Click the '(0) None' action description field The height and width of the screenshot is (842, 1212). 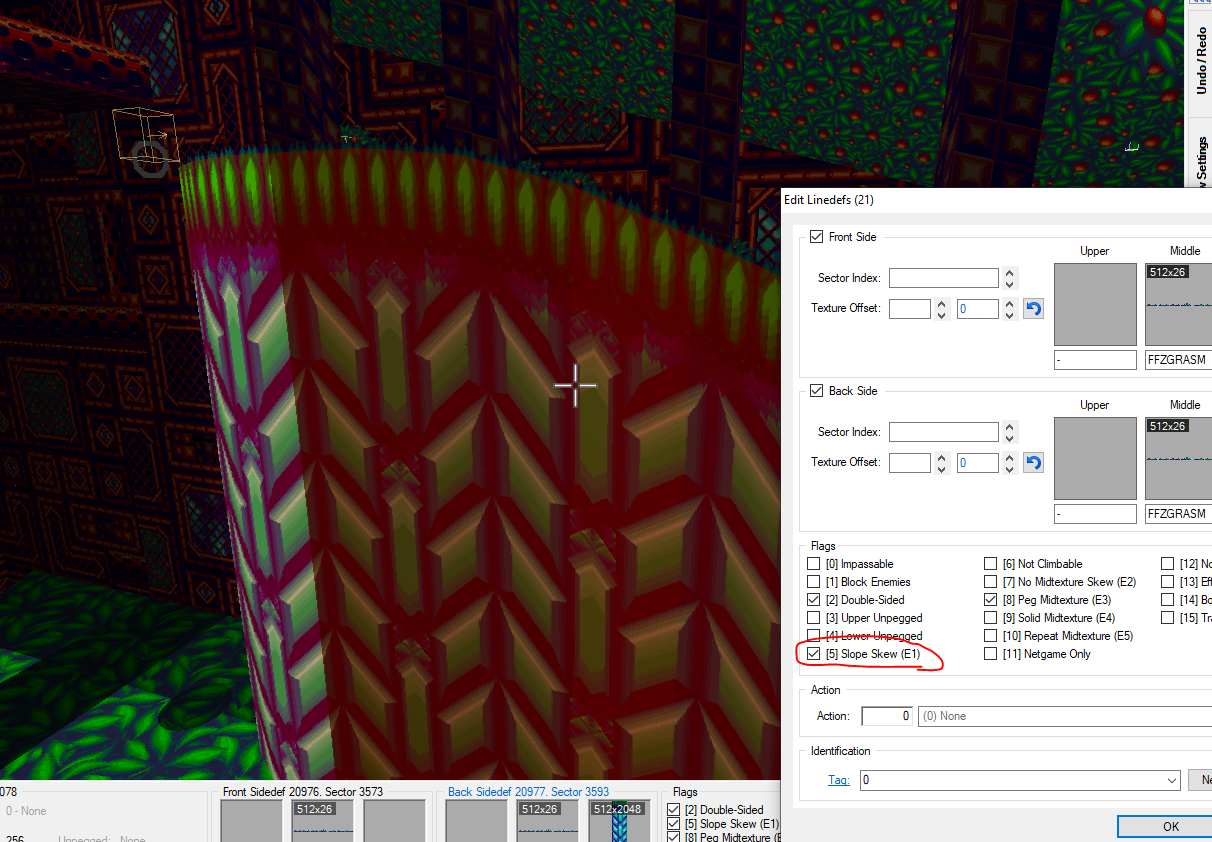[1065, 716]
